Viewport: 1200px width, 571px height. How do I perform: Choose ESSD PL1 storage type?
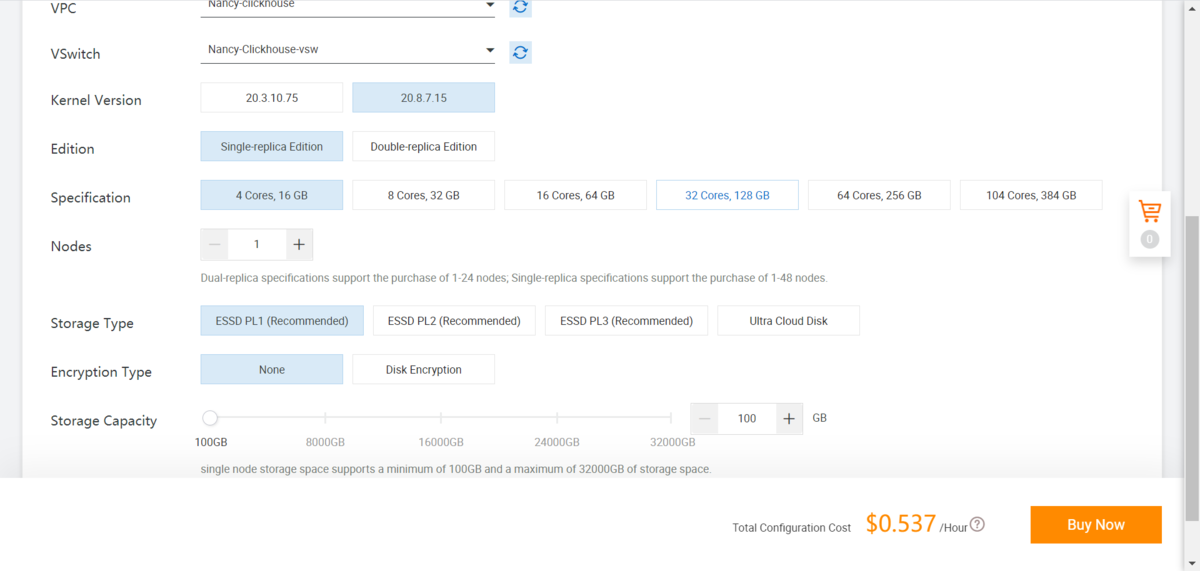pyautogui.click(x=282, y=321)
